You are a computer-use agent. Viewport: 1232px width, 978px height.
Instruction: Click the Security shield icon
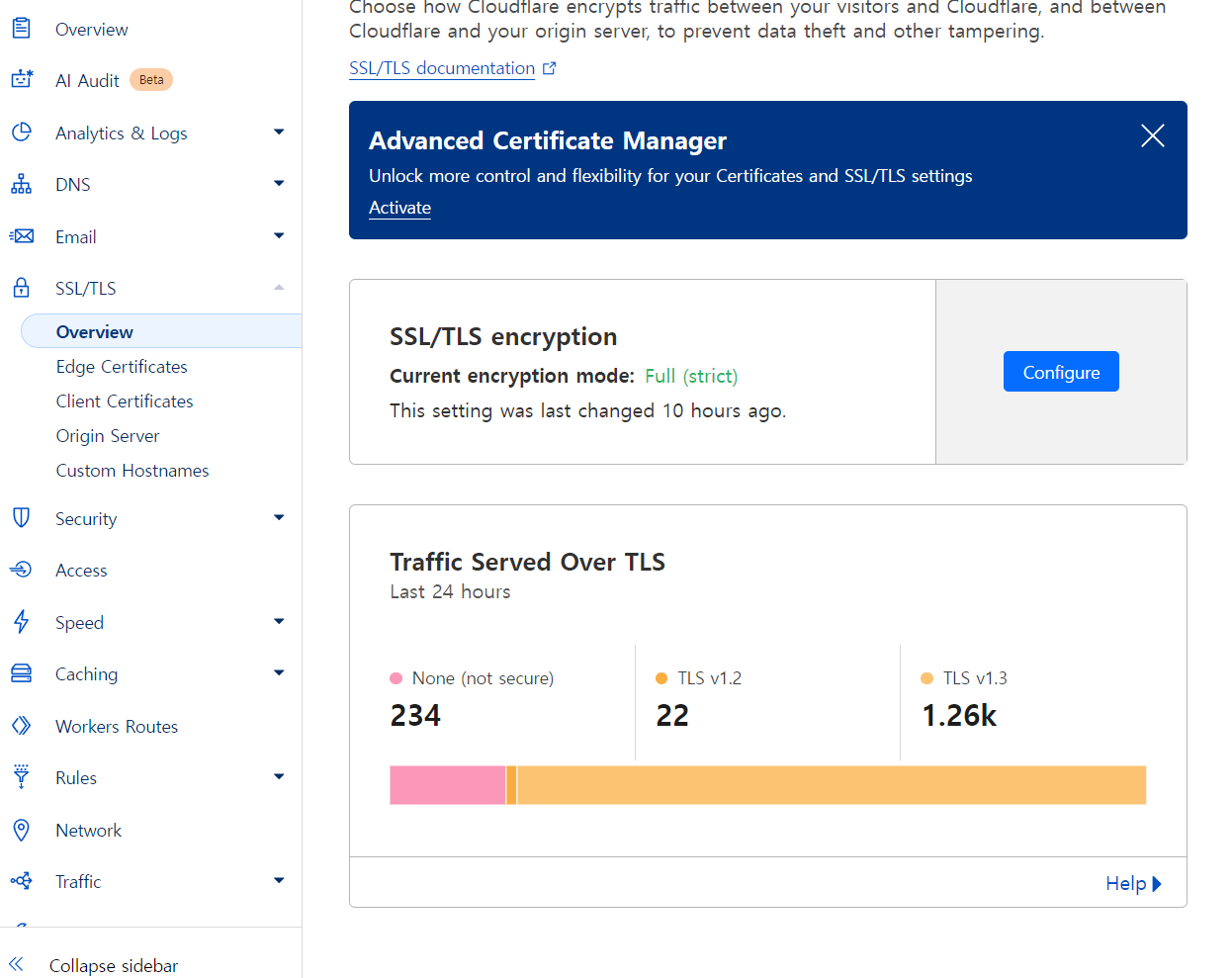click(x=21, y=518)
